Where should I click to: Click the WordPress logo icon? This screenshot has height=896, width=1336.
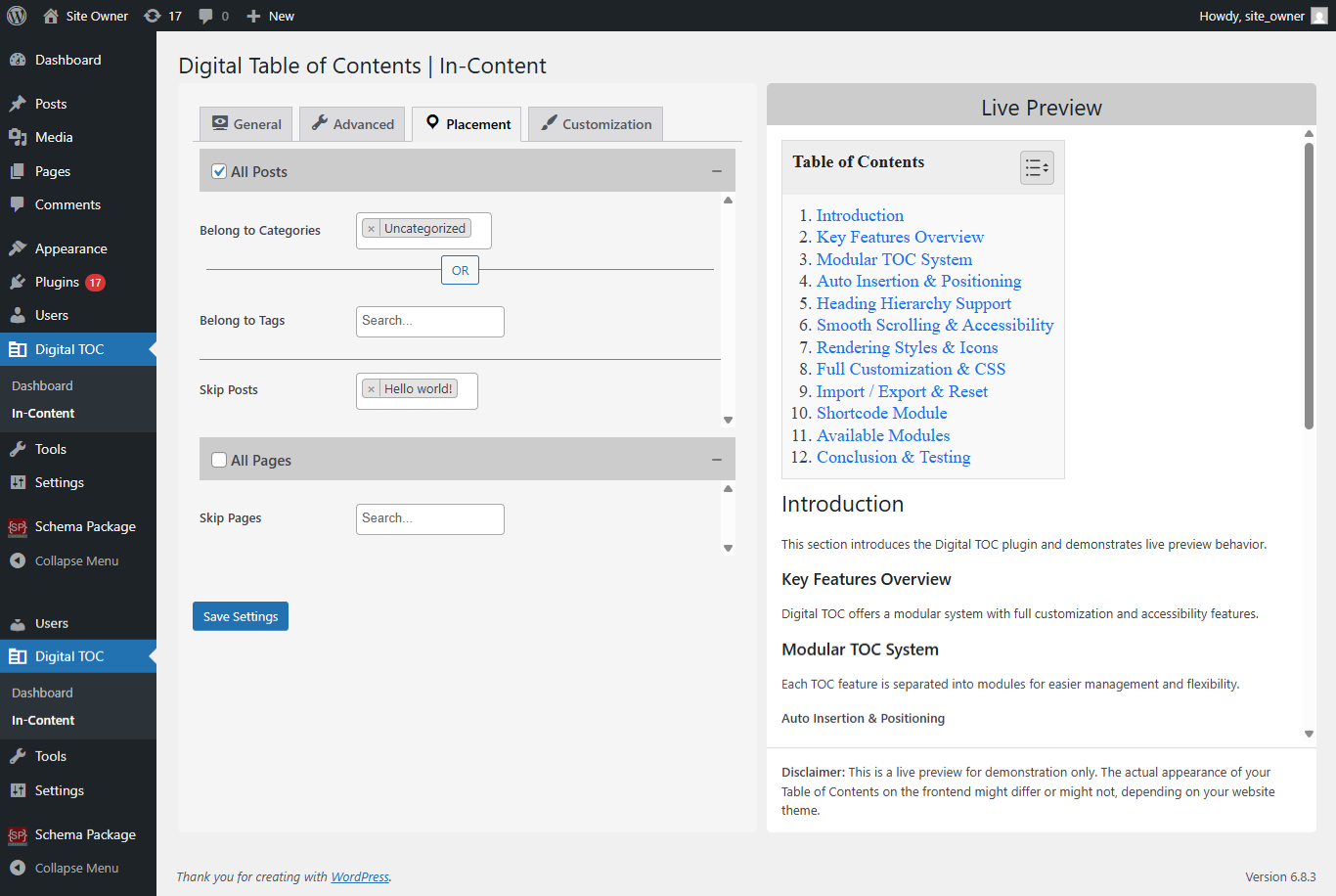17,16
